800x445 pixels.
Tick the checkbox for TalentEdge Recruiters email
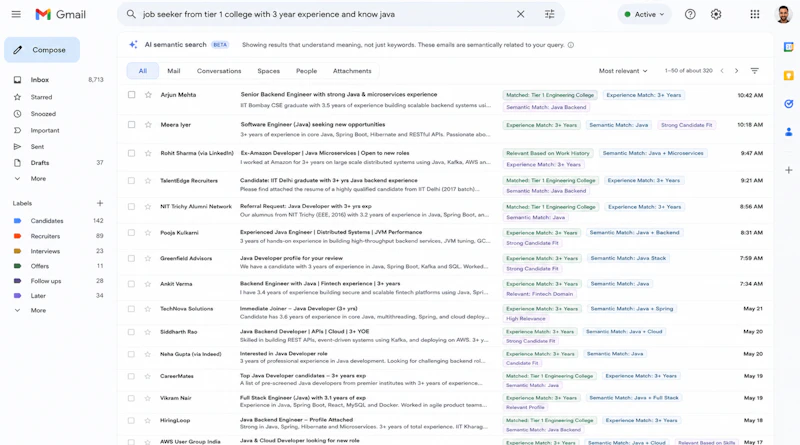[x=132, y=181]
